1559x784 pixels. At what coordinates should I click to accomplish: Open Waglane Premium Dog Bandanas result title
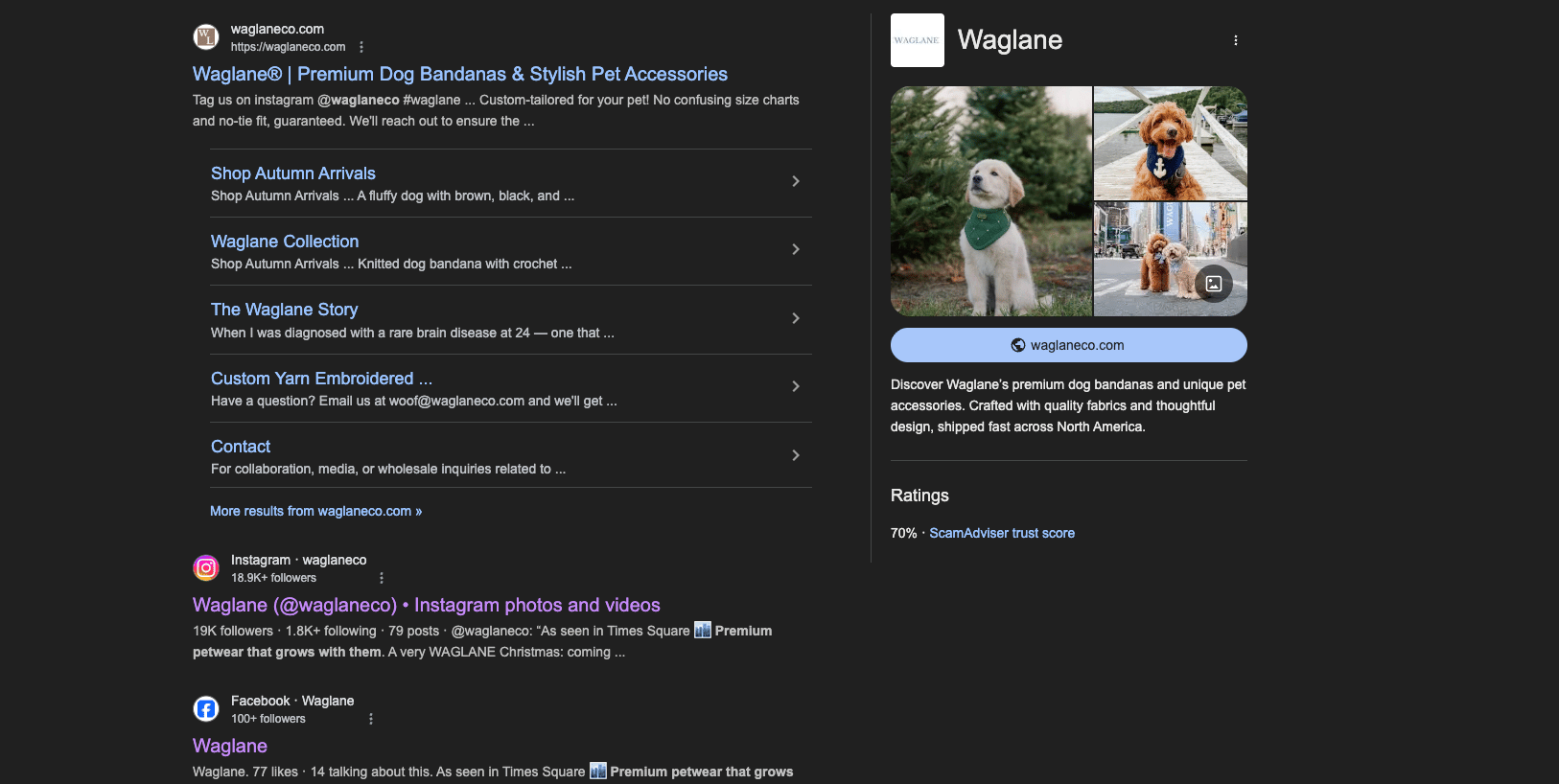460,74
